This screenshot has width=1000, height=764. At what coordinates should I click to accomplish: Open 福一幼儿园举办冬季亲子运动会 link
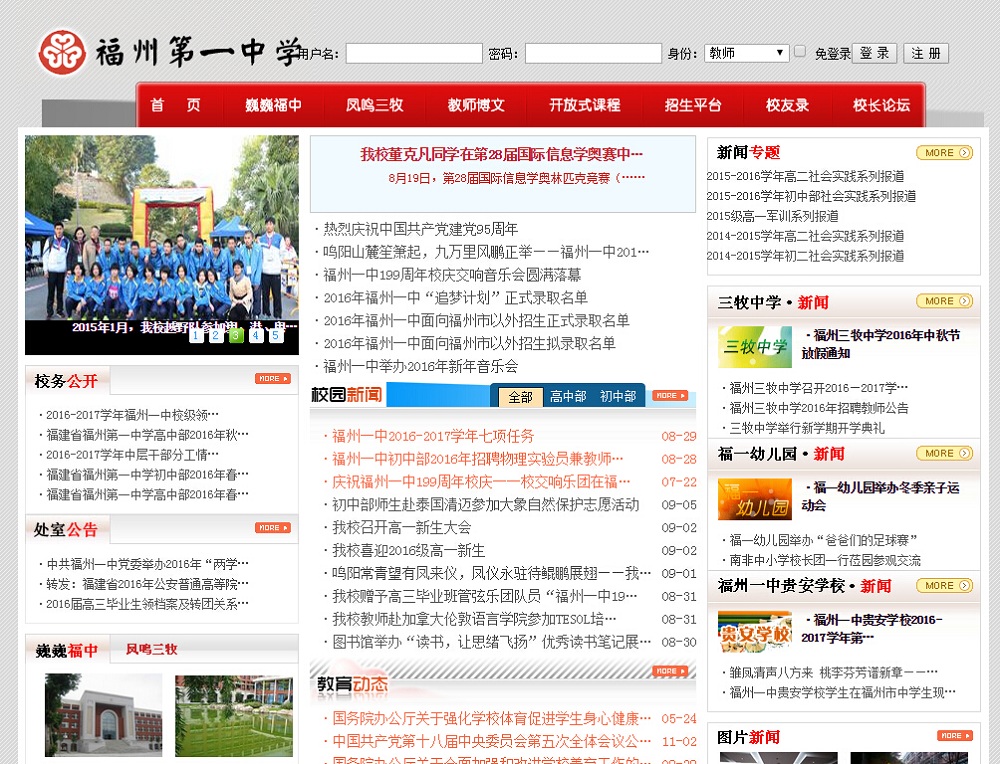pos(881,496)
